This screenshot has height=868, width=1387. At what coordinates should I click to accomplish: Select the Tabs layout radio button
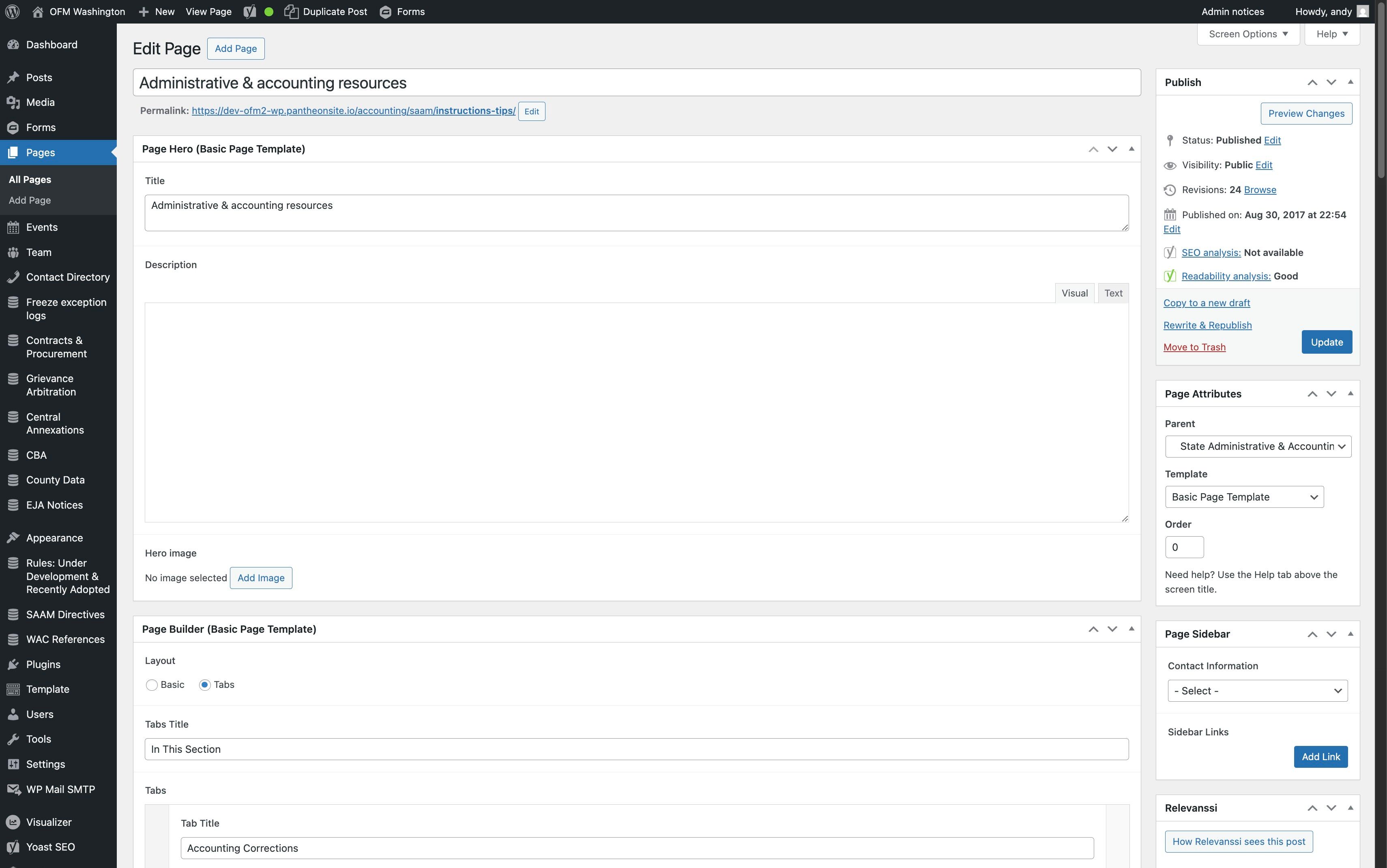pos(205,685)
